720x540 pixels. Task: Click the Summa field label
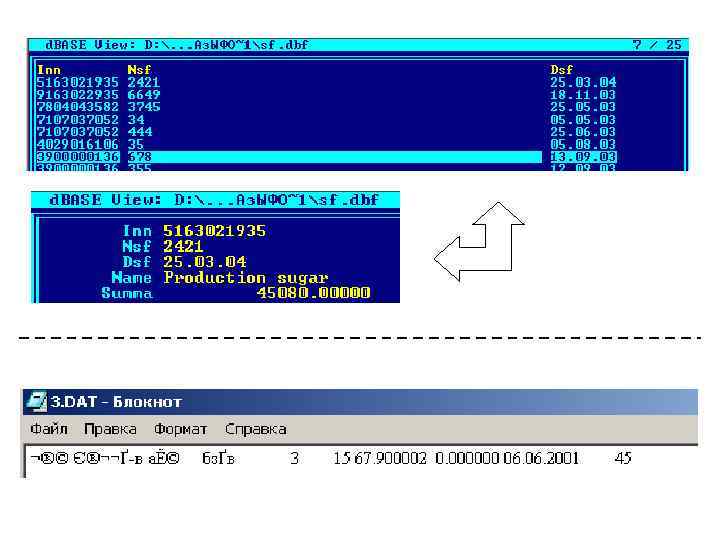[x=127, y=293]
